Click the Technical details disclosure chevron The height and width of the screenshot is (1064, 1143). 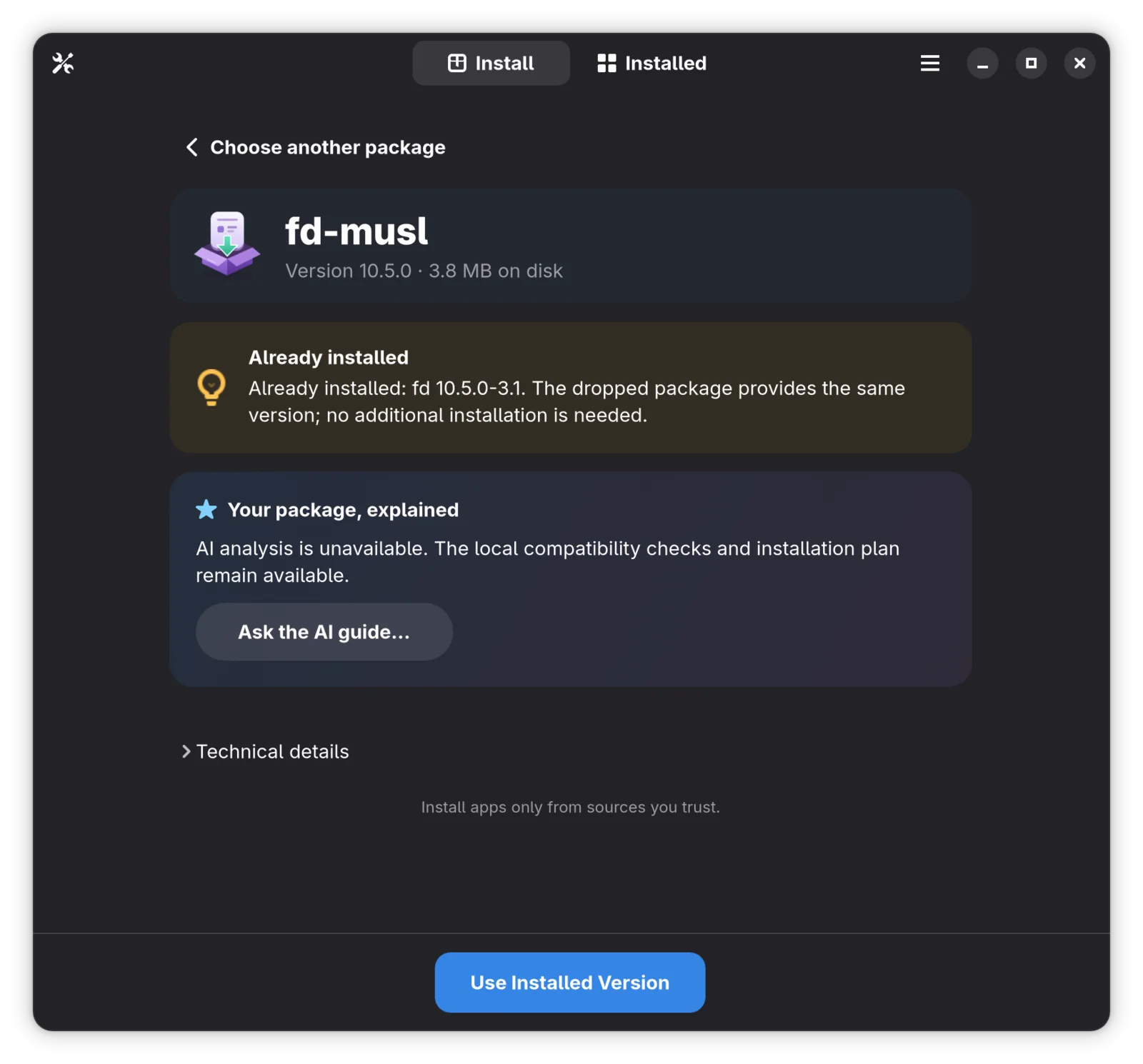186,751
